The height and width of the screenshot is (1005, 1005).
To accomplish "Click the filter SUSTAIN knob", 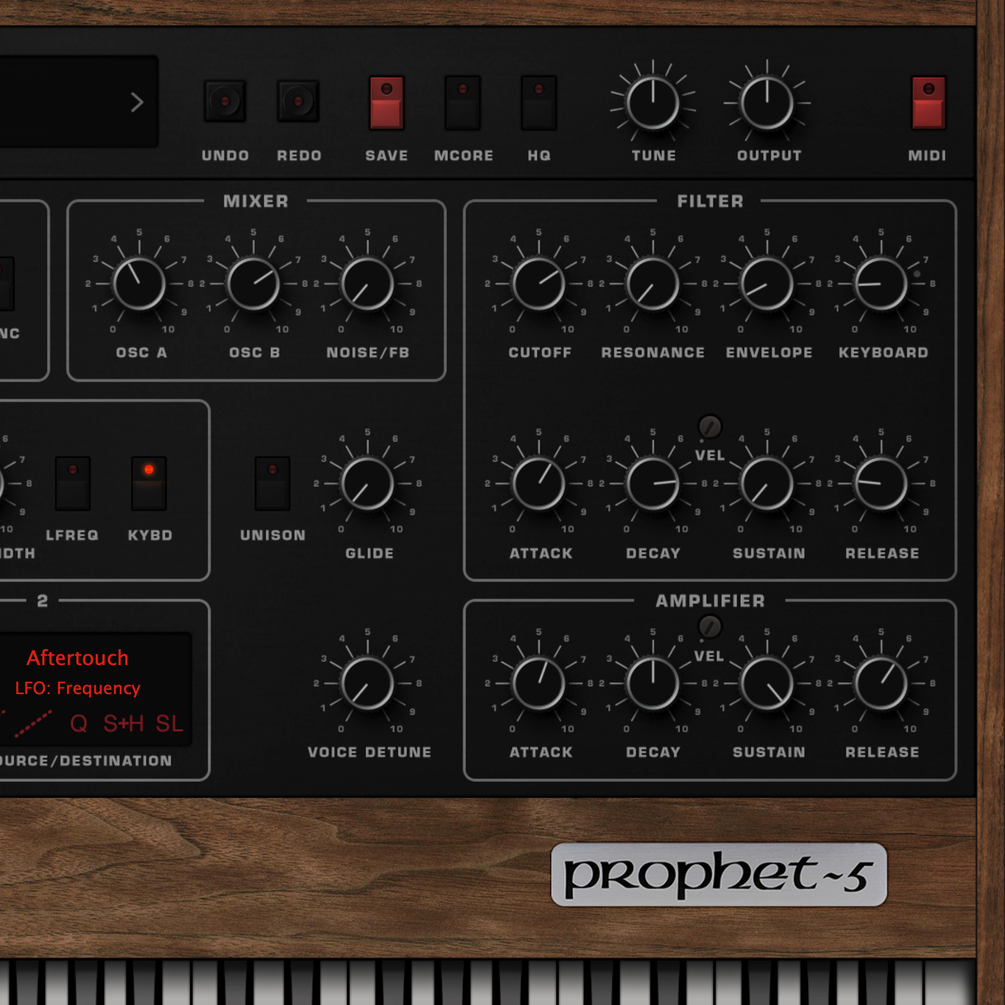I will pyautogui.click(x=767, y=484).
